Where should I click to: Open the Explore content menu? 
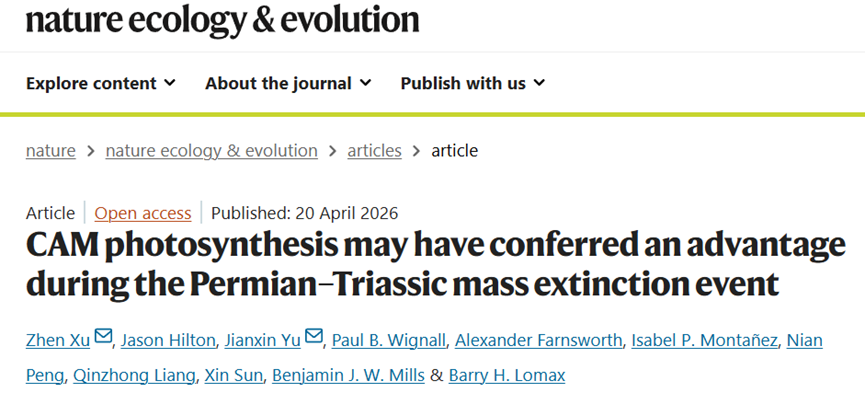101,83
